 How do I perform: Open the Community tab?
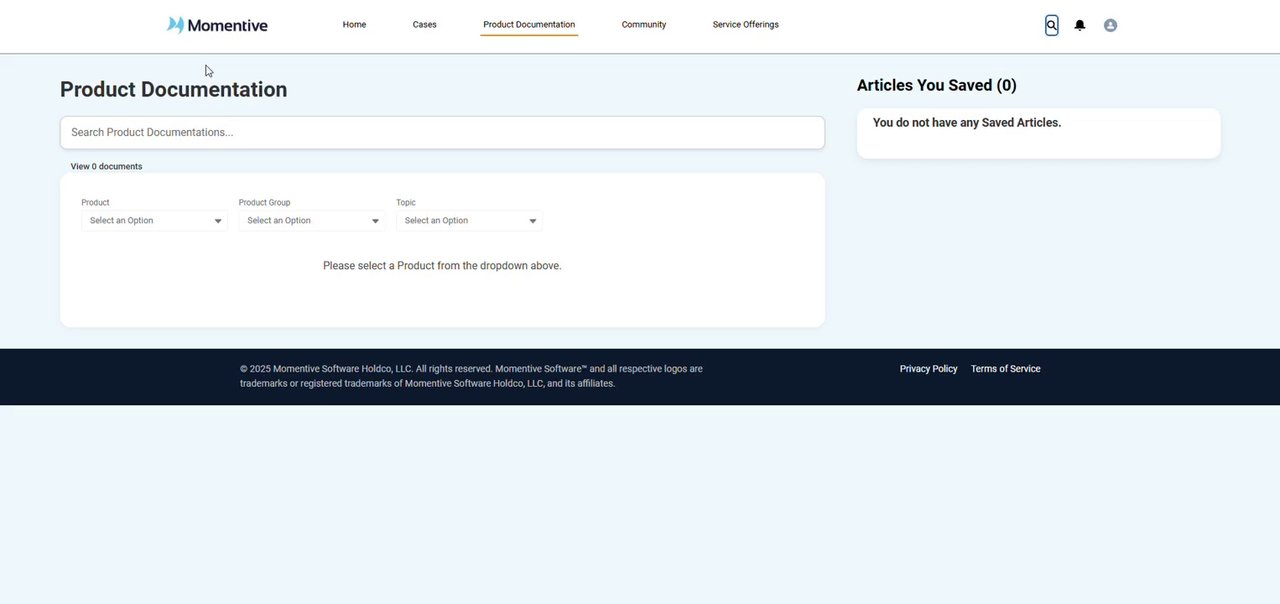coord(644,25)
